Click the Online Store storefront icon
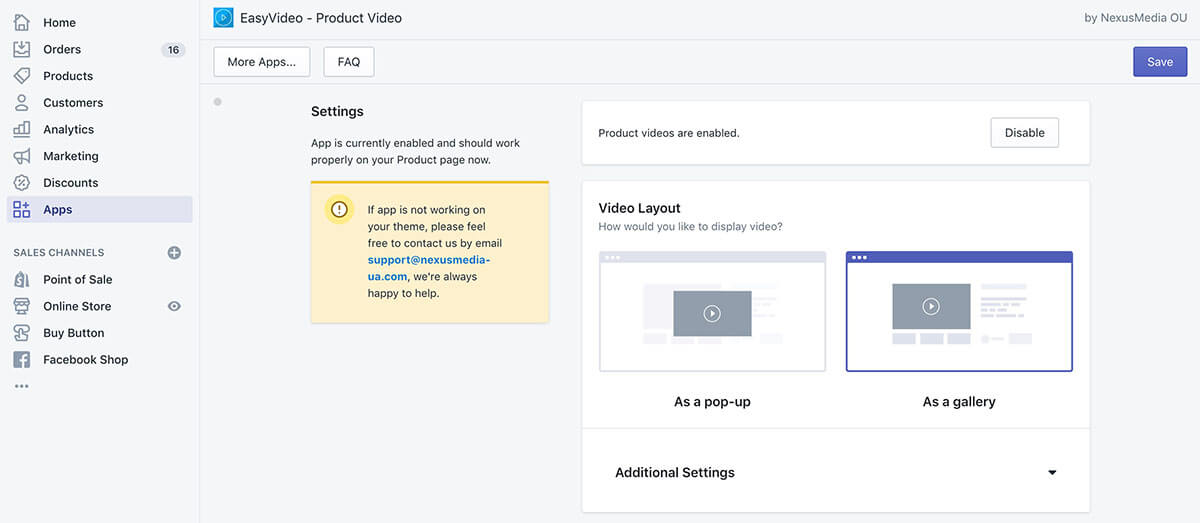The height and width of the screenshot is (523, 1200). tap(21, 306)
